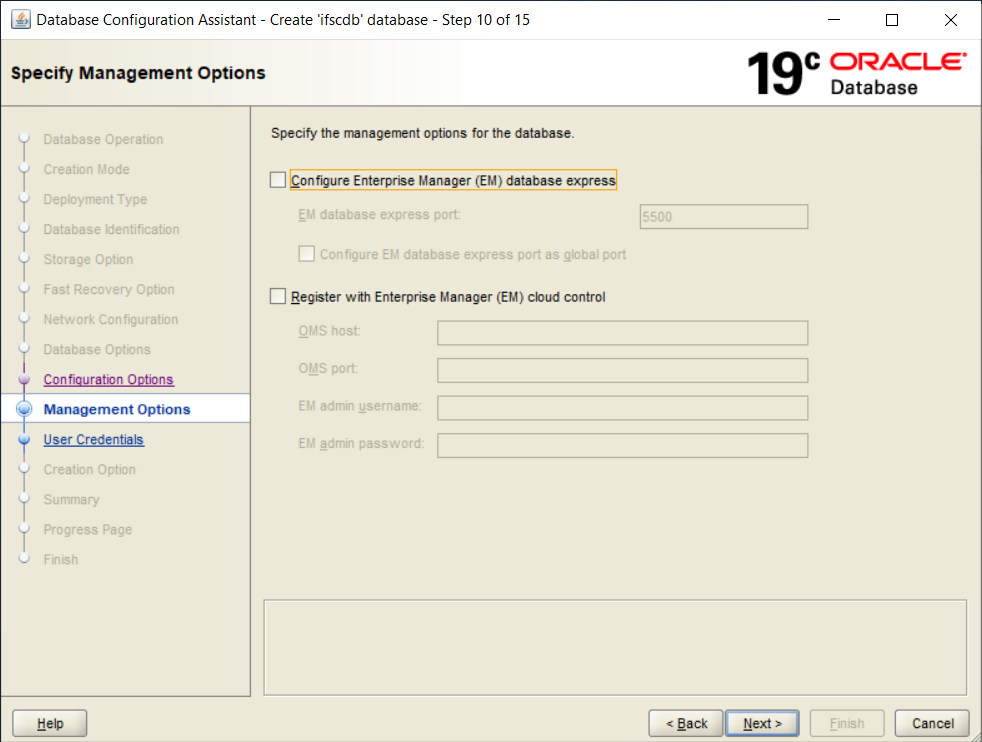982x742 pixels.
Task: Click the User Credentials step bullet
Action: [x=25, y=440]
